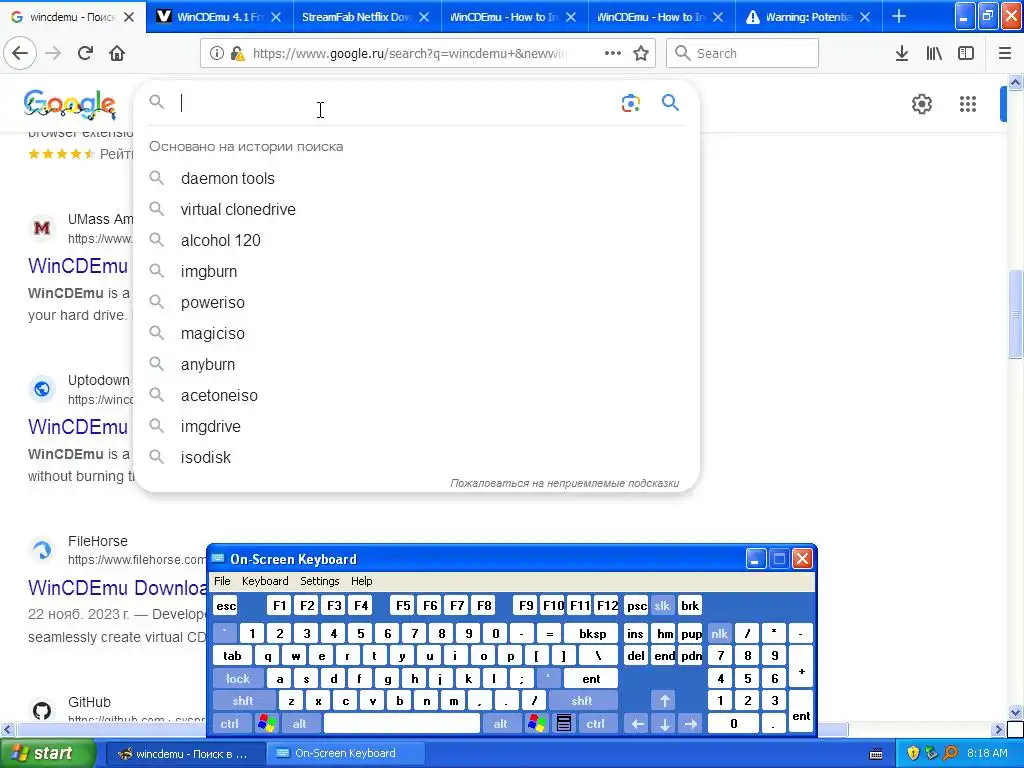Report inappropriate predictions link below suggestions
The image size is (1024, 768).
coord(565,483)
